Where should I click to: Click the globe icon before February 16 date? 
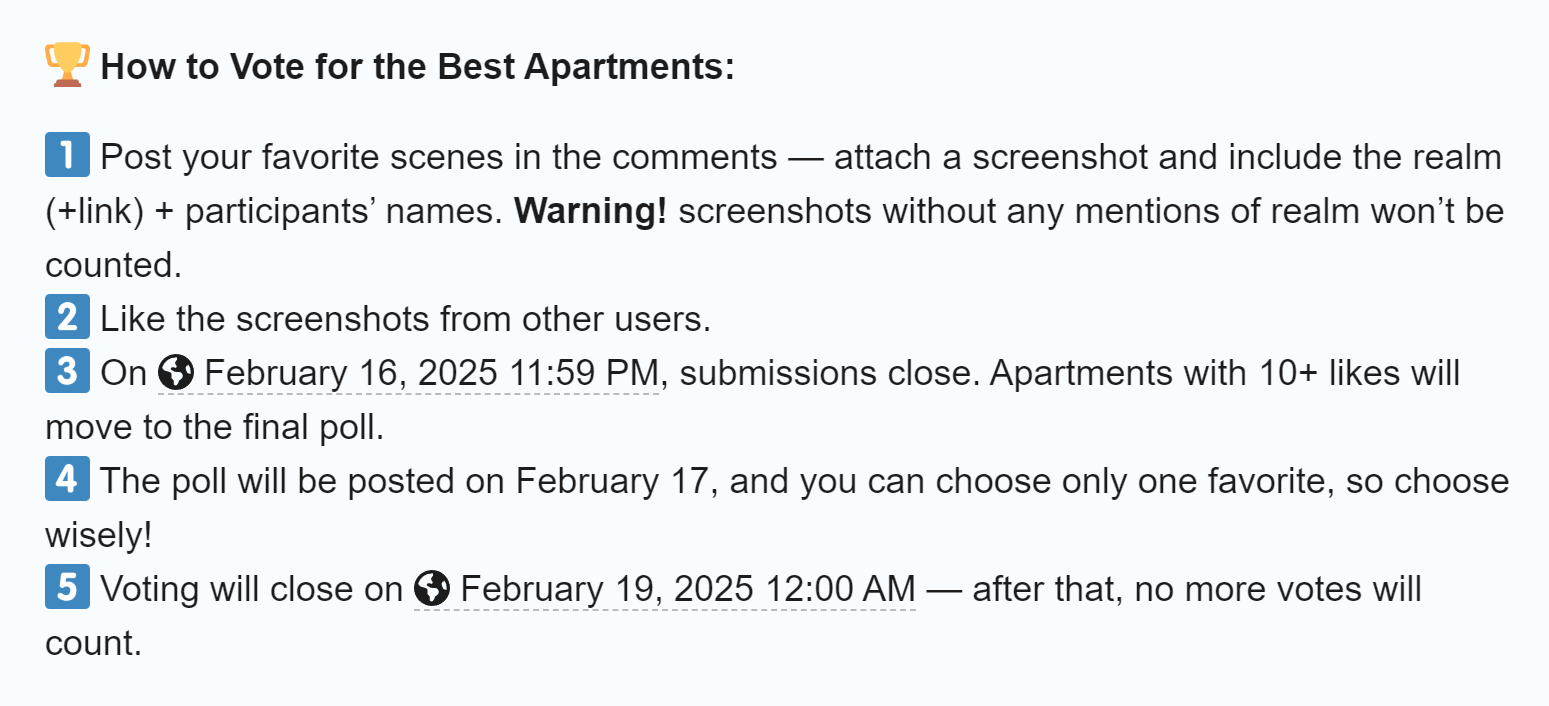pyautogui.click(x=176, y=374)
